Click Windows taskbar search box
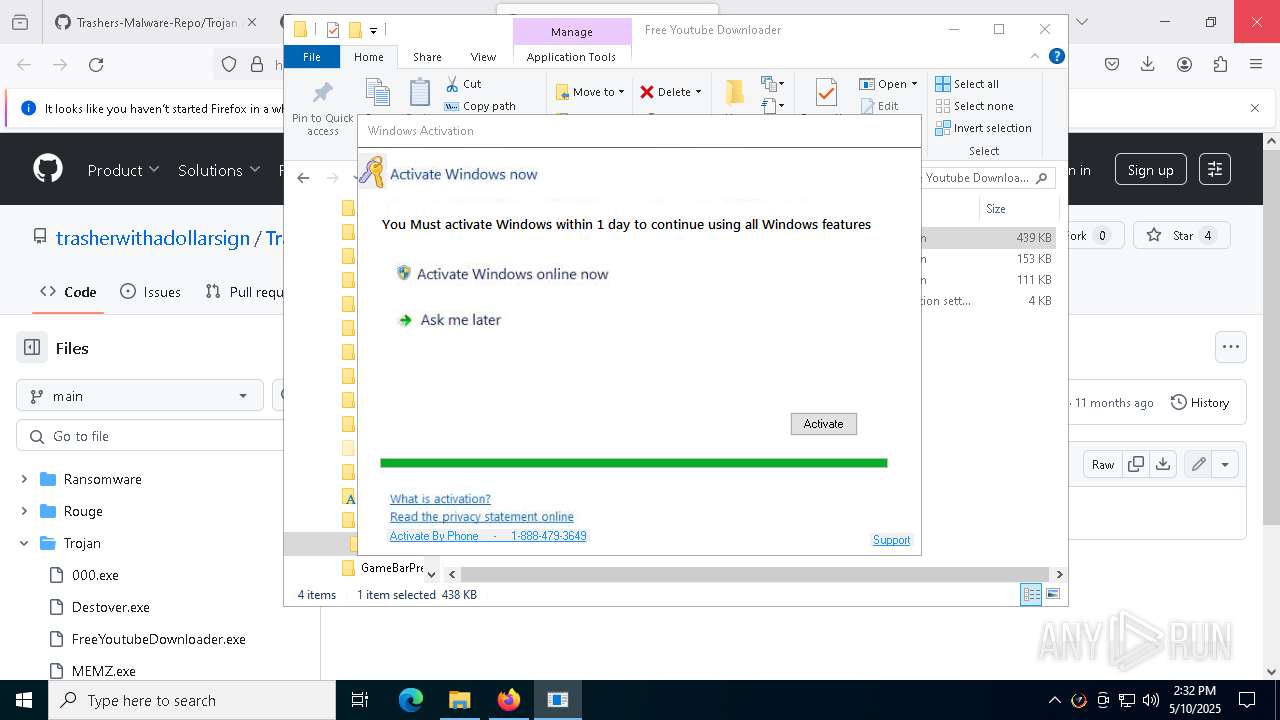This screenshot has width=1280, height=720. pyautogui.click(x=192, y=700)
